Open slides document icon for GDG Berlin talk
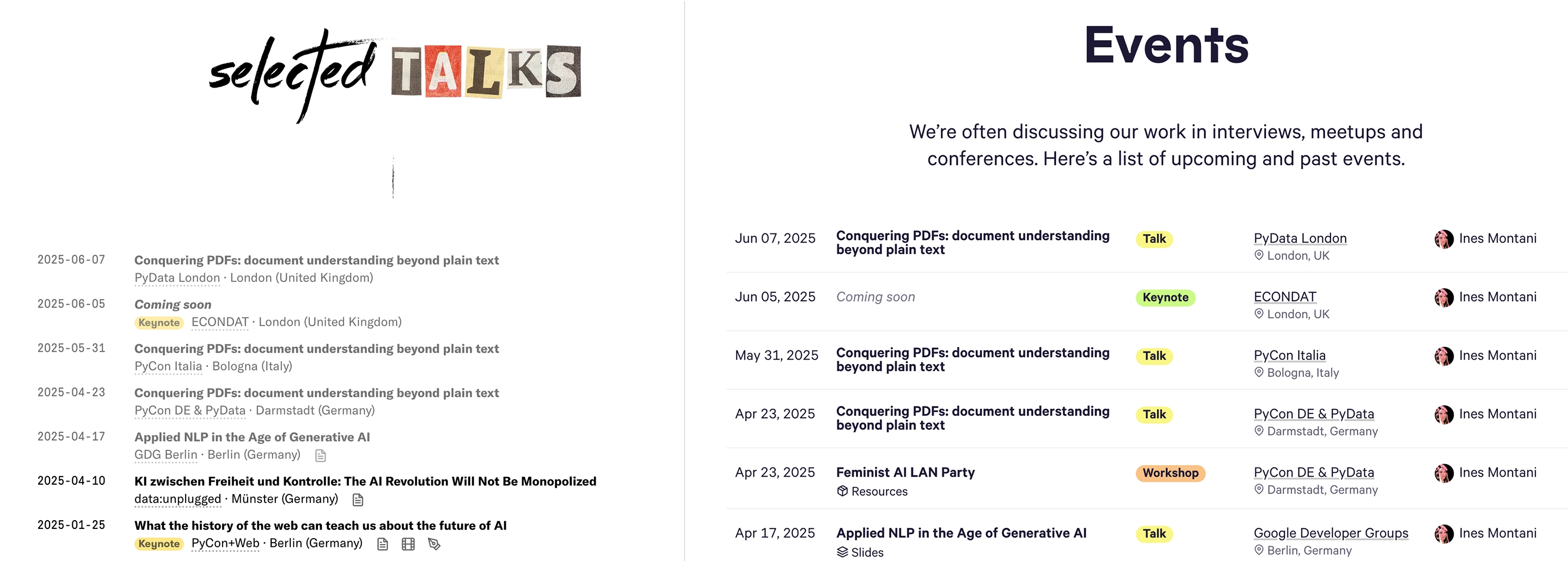Image resolution: width=1568 pixels, height=561 pixels. tap(321, 455)
